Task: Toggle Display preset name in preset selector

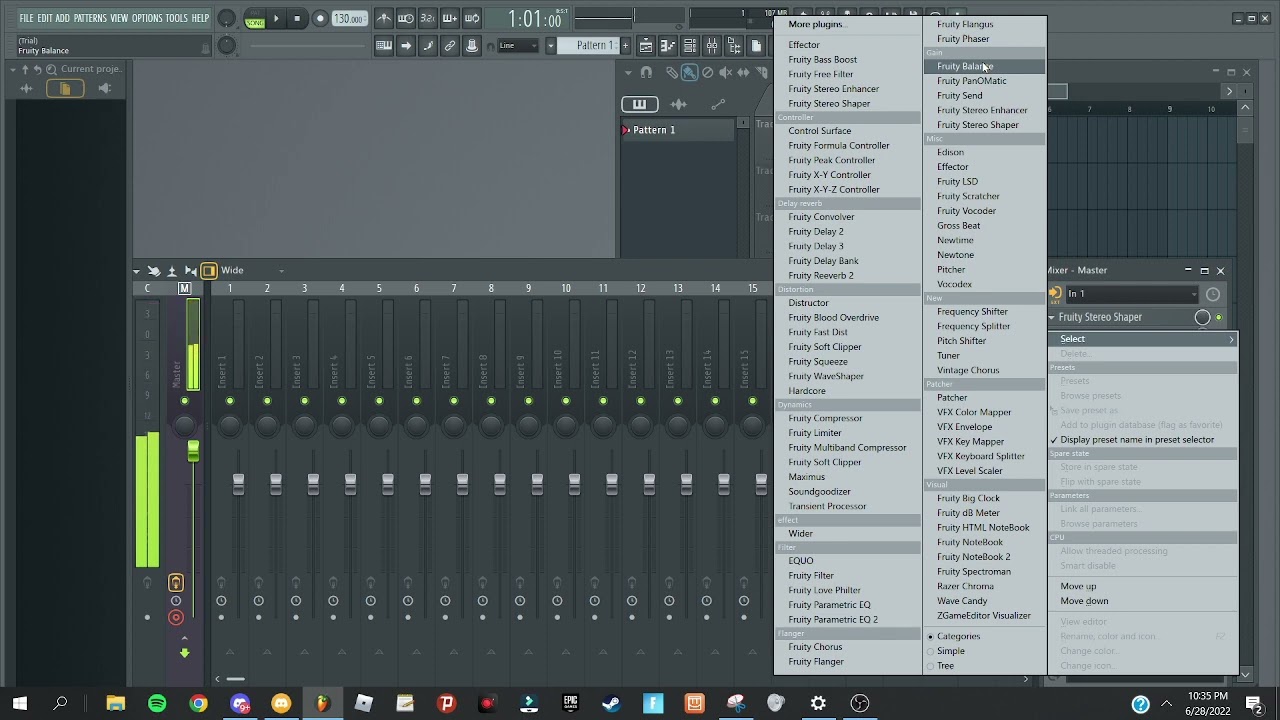Action: 1143,440
